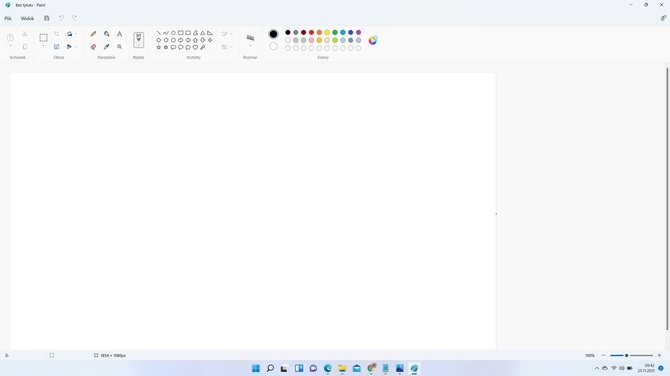Adjust the zoom slider handle

626,355
